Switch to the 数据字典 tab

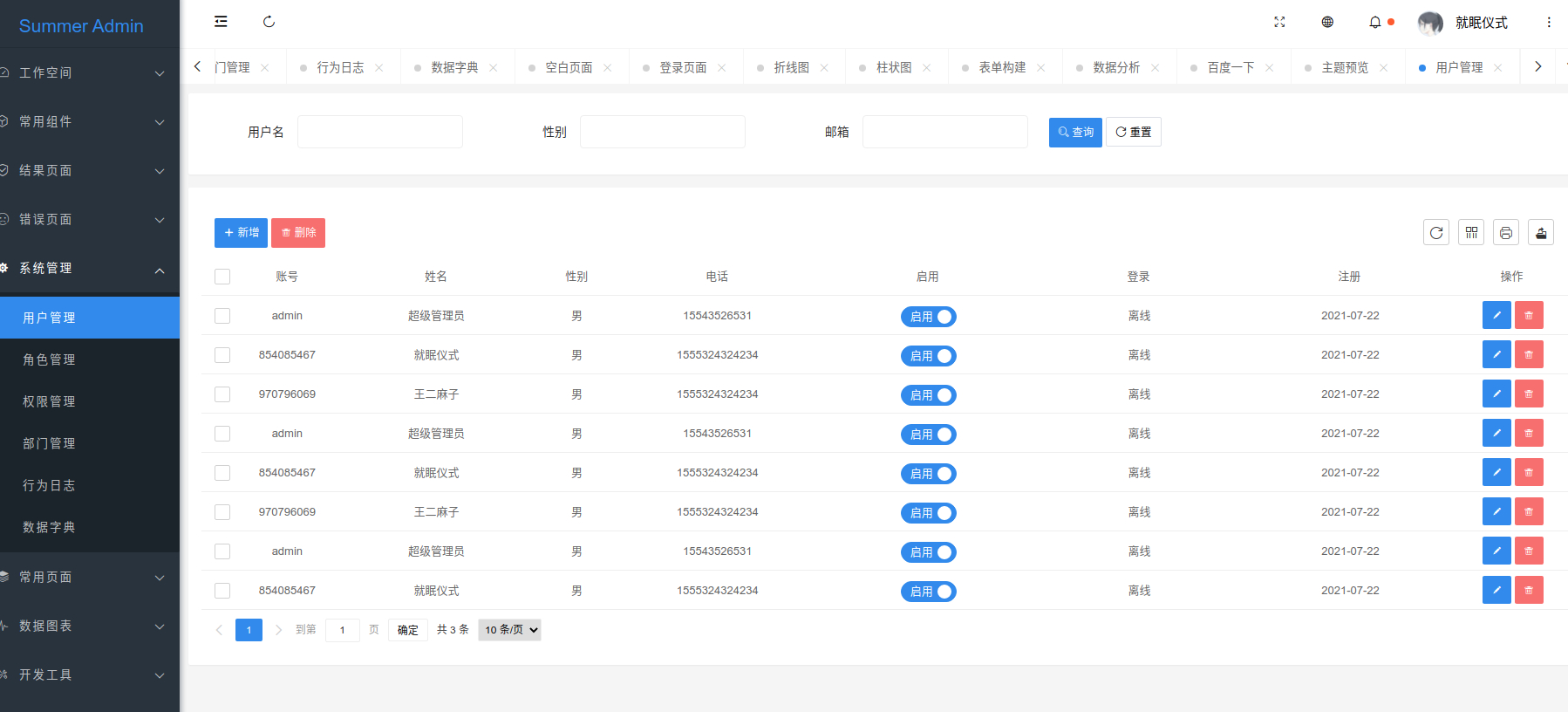454,67
